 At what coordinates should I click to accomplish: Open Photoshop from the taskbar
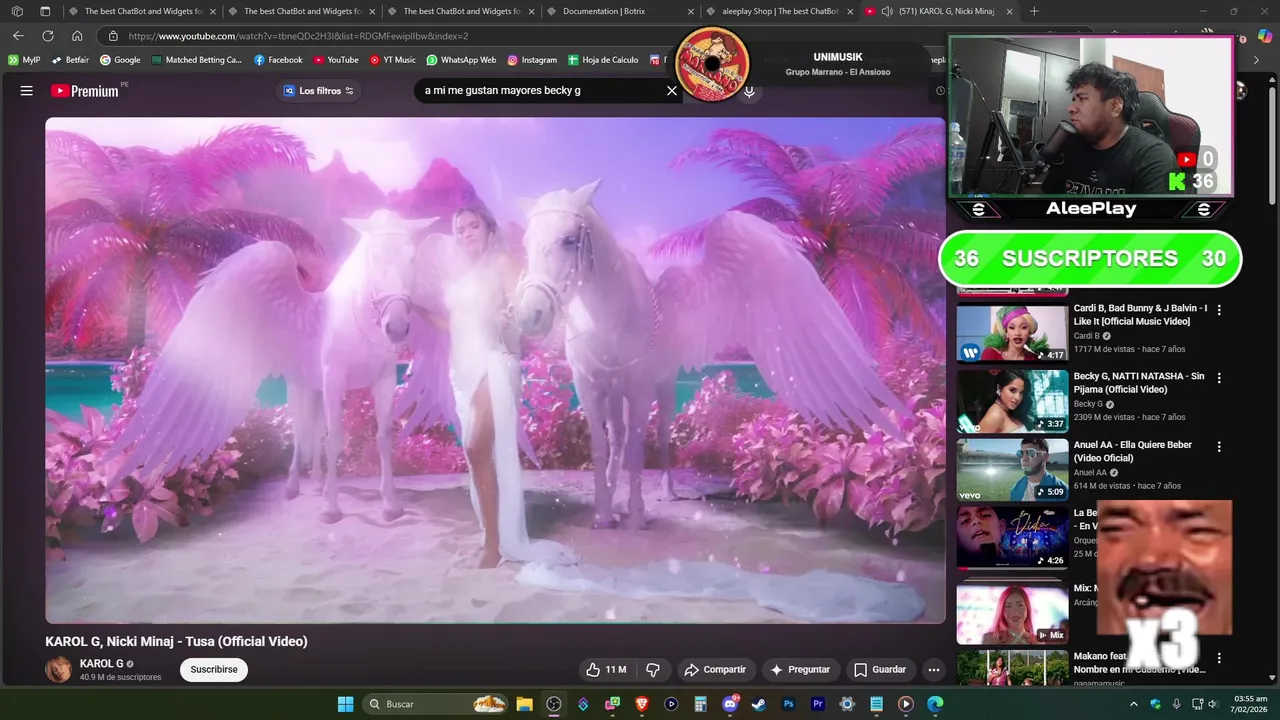pos(789,704)
